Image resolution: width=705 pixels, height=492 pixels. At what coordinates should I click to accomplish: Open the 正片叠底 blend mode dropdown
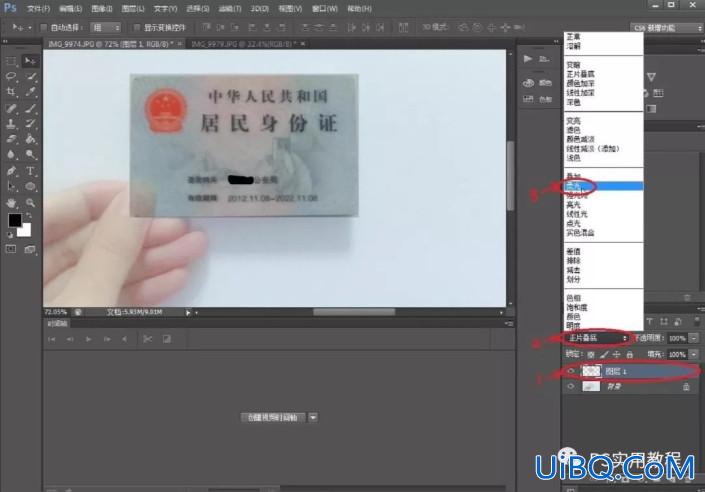click(597, 338)
